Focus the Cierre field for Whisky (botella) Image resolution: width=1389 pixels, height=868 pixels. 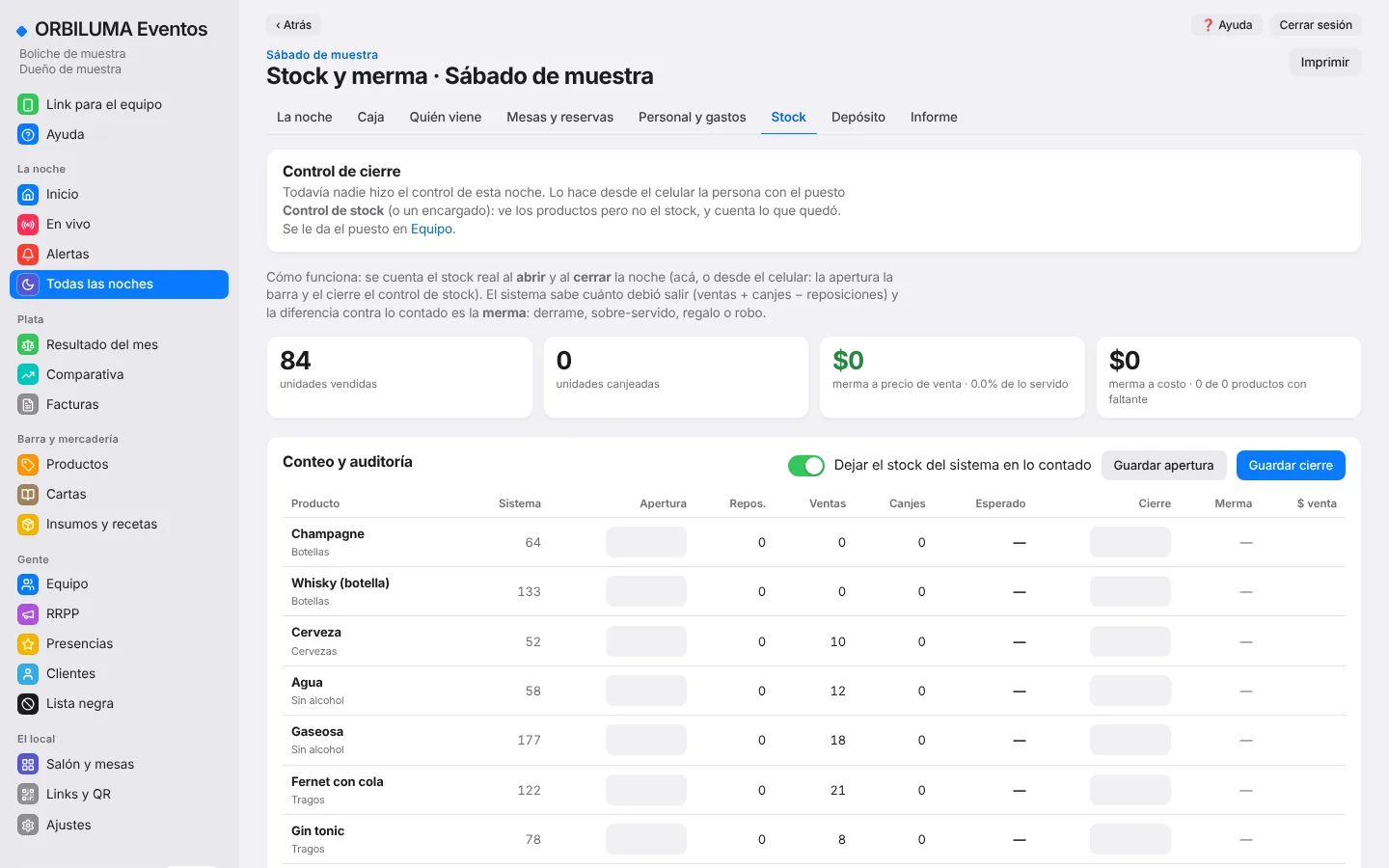[x=1130, y=591]
